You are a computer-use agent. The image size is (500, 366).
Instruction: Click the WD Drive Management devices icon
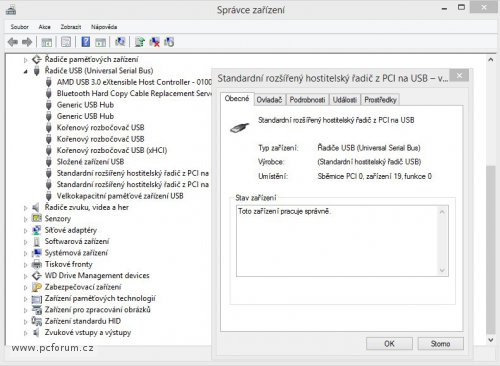point(36,276)
